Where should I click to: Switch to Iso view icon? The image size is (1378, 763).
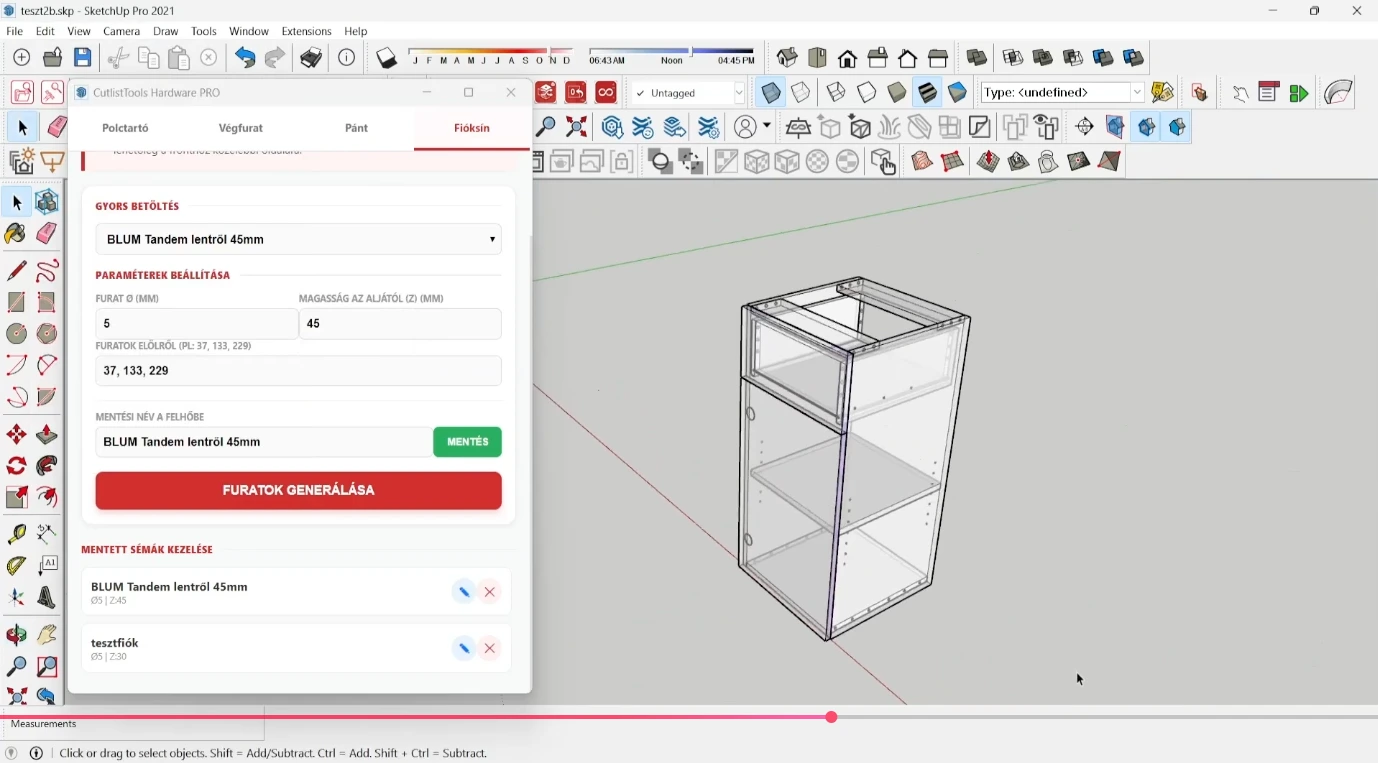point(787,58)
